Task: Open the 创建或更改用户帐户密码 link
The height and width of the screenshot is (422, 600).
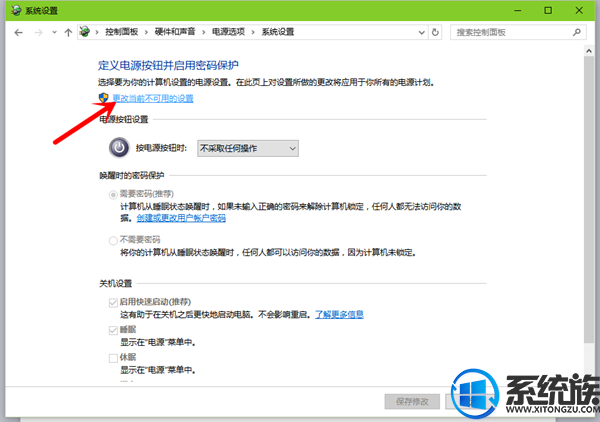Action: coord(181,218)
